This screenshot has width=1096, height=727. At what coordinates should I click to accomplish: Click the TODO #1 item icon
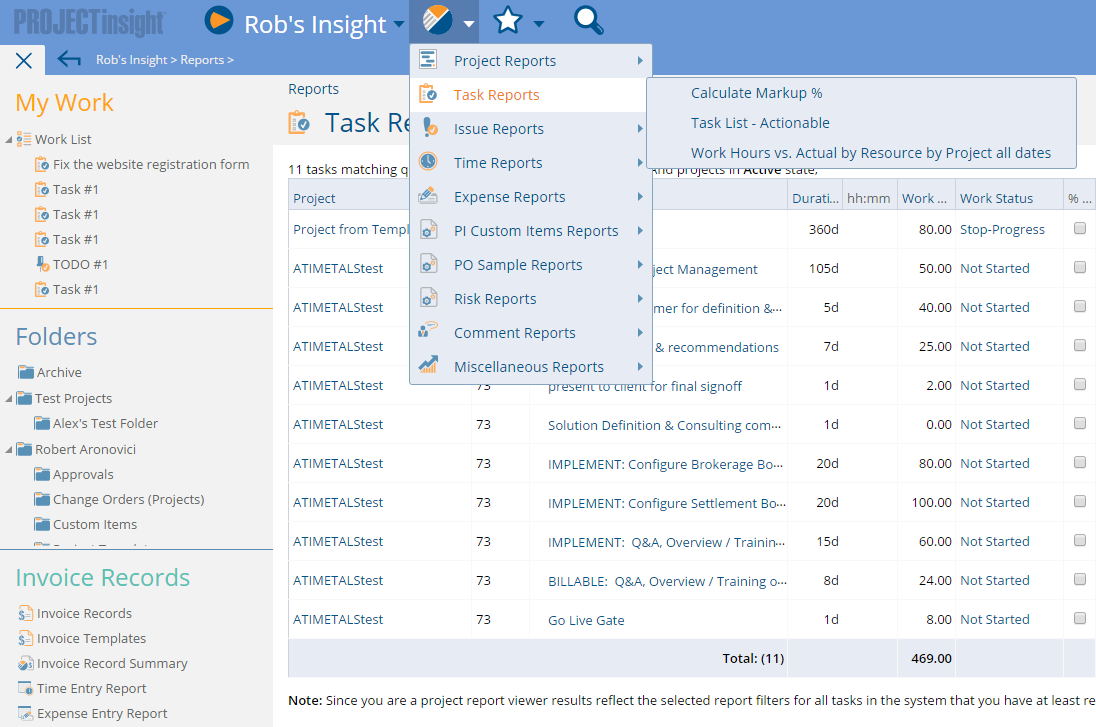pyautogui.click(x=41, y=264)
